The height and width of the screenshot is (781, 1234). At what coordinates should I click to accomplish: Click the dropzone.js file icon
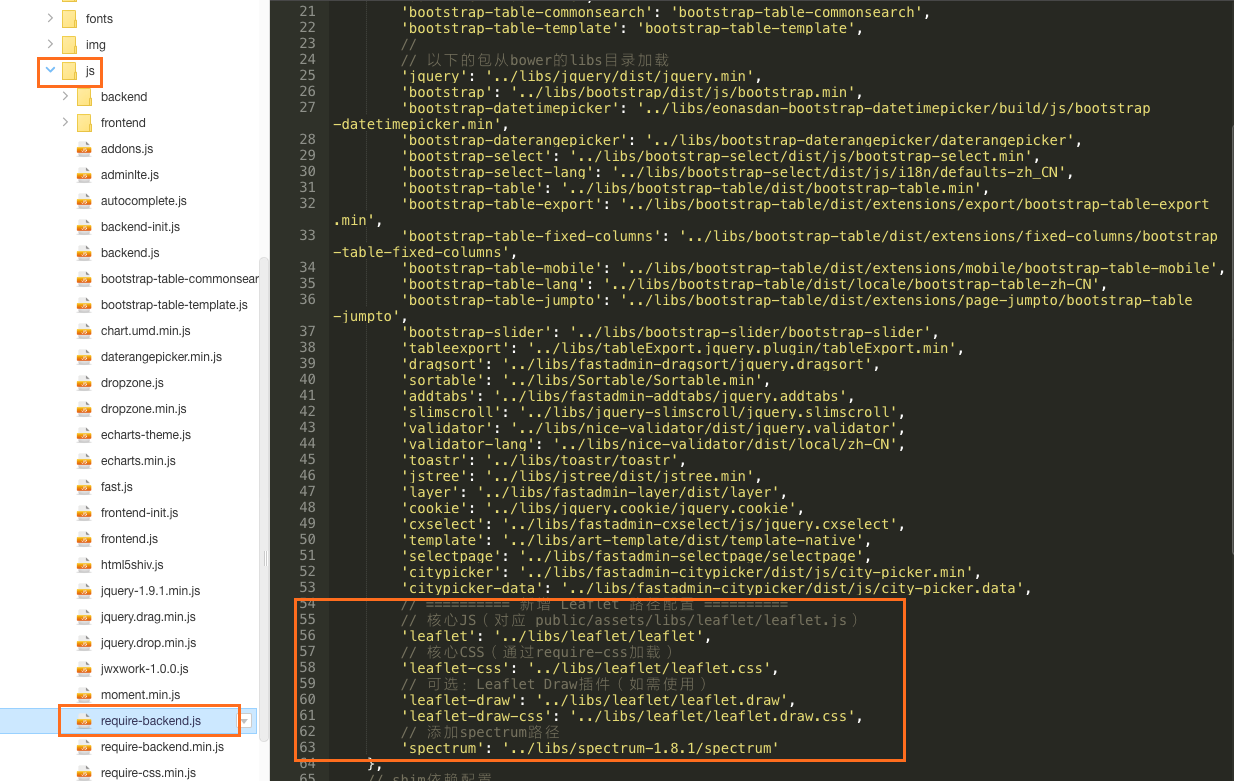84,382
